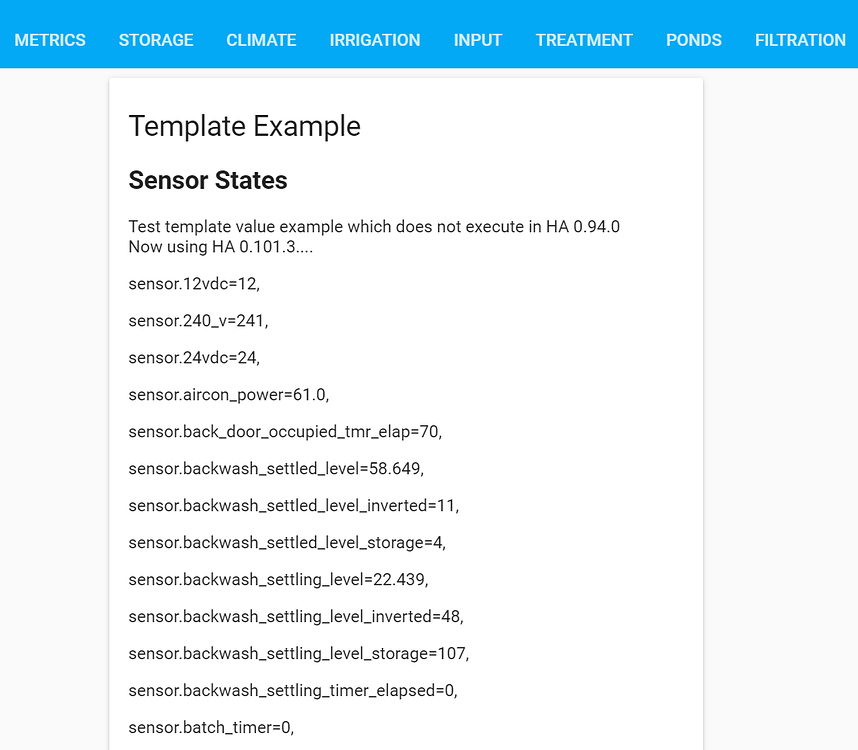Viewport: 858px width, 750px height.
Task: Select the CLIMATE tab
Action: tap(262, 40)
